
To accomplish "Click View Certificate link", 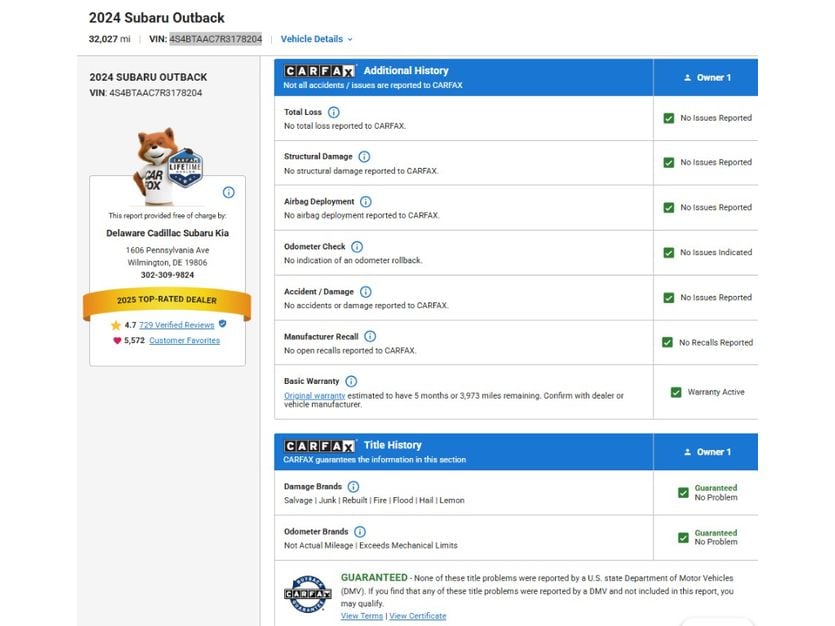I will (418, 616).
